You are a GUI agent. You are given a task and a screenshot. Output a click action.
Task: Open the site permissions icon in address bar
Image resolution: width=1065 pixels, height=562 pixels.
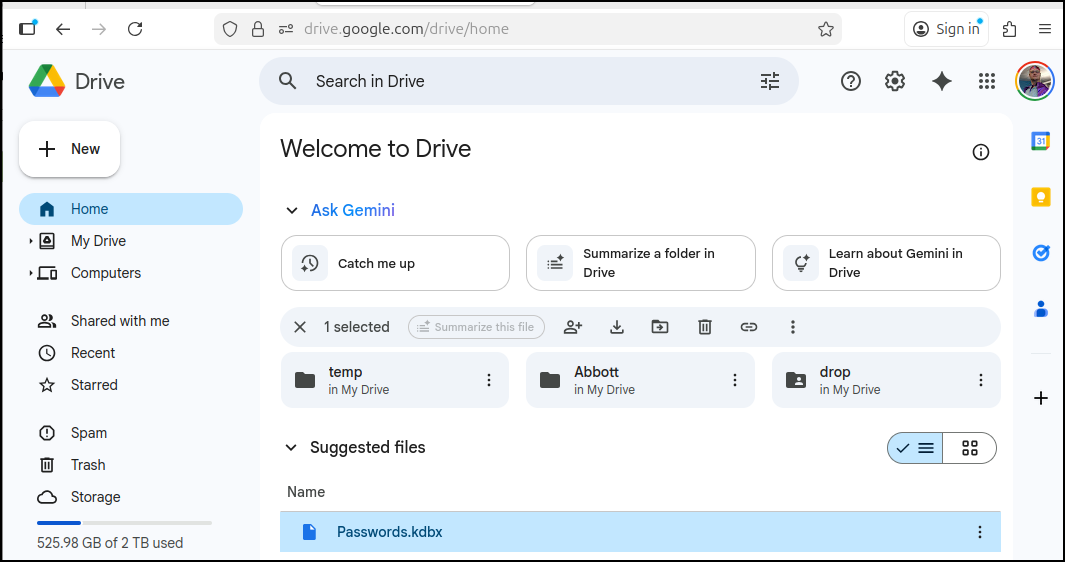pyautogui.click(x=286, y=29)
